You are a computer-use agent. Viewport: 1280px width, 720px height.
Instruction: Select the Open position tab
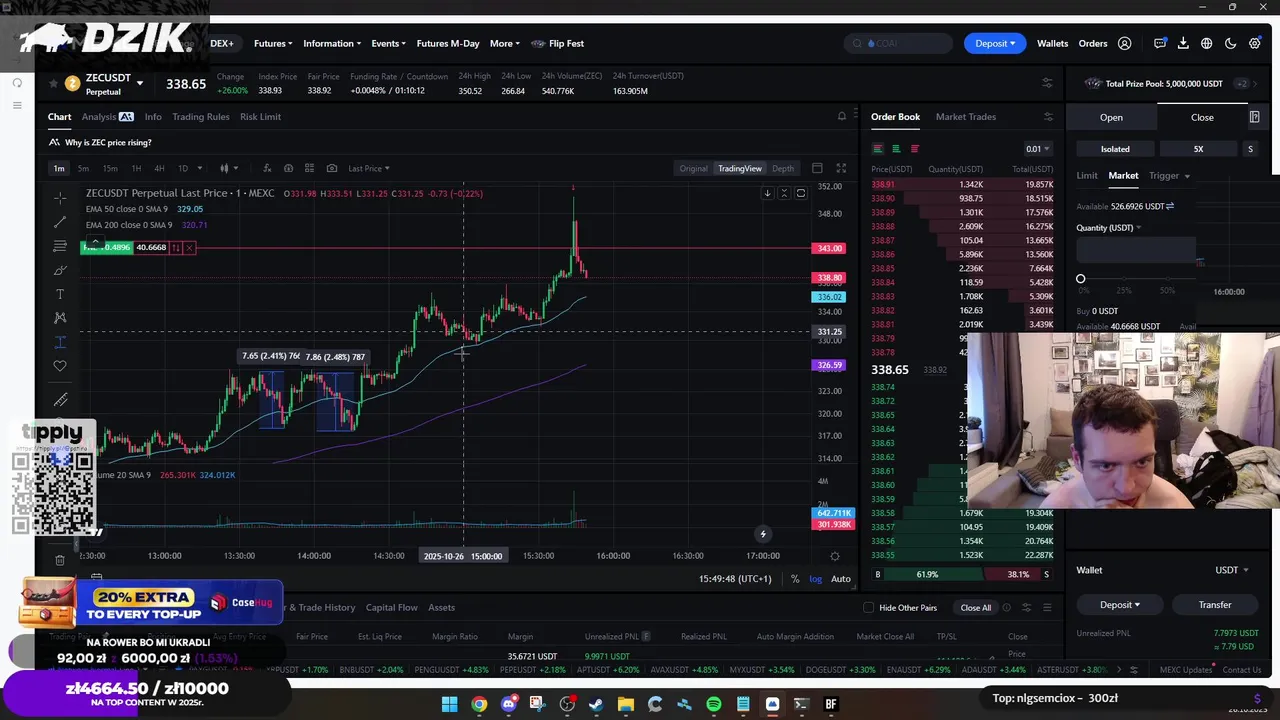[x=1111, y=117]
